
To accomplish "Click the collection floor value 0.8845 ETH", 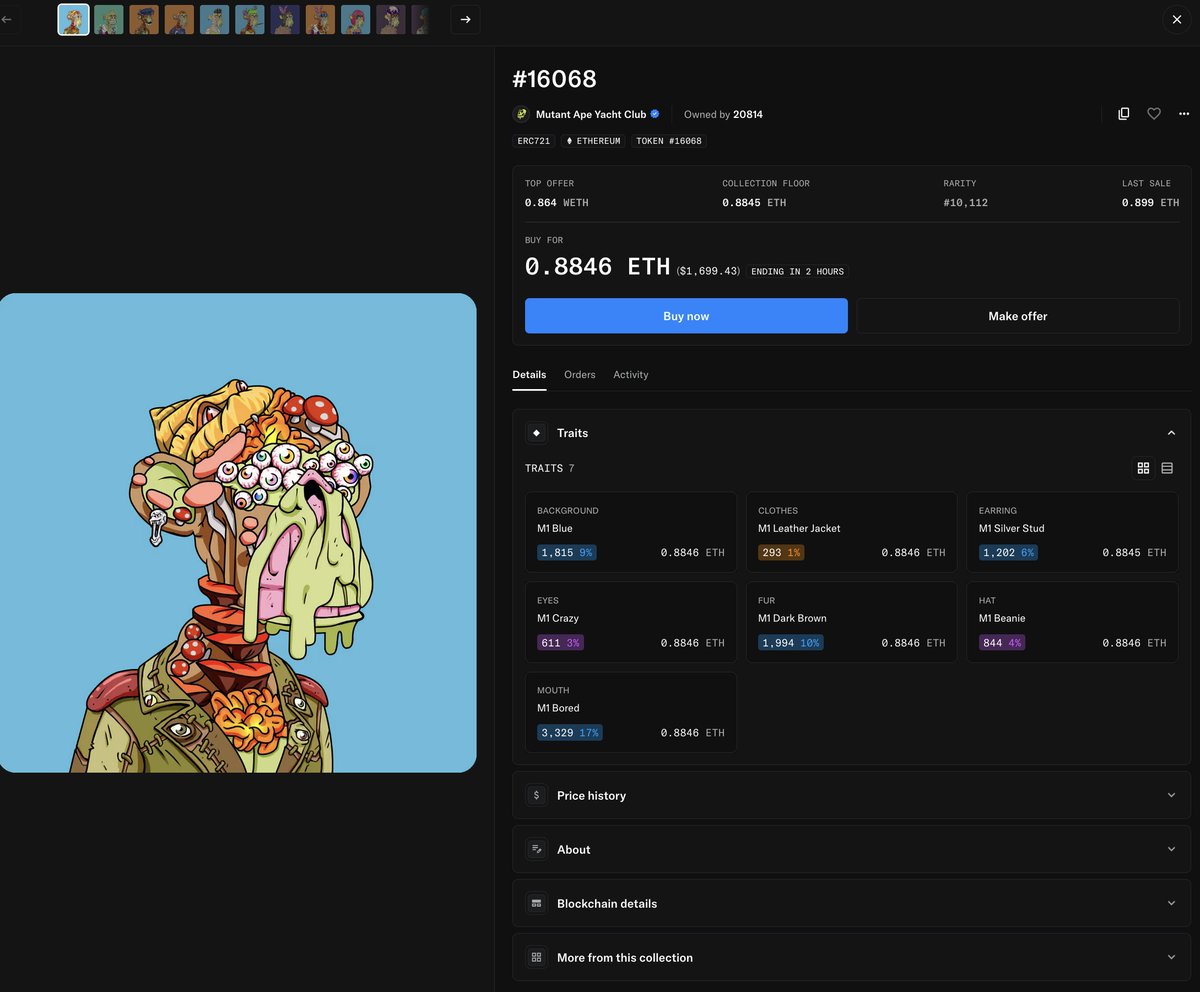I will [754, 203].
